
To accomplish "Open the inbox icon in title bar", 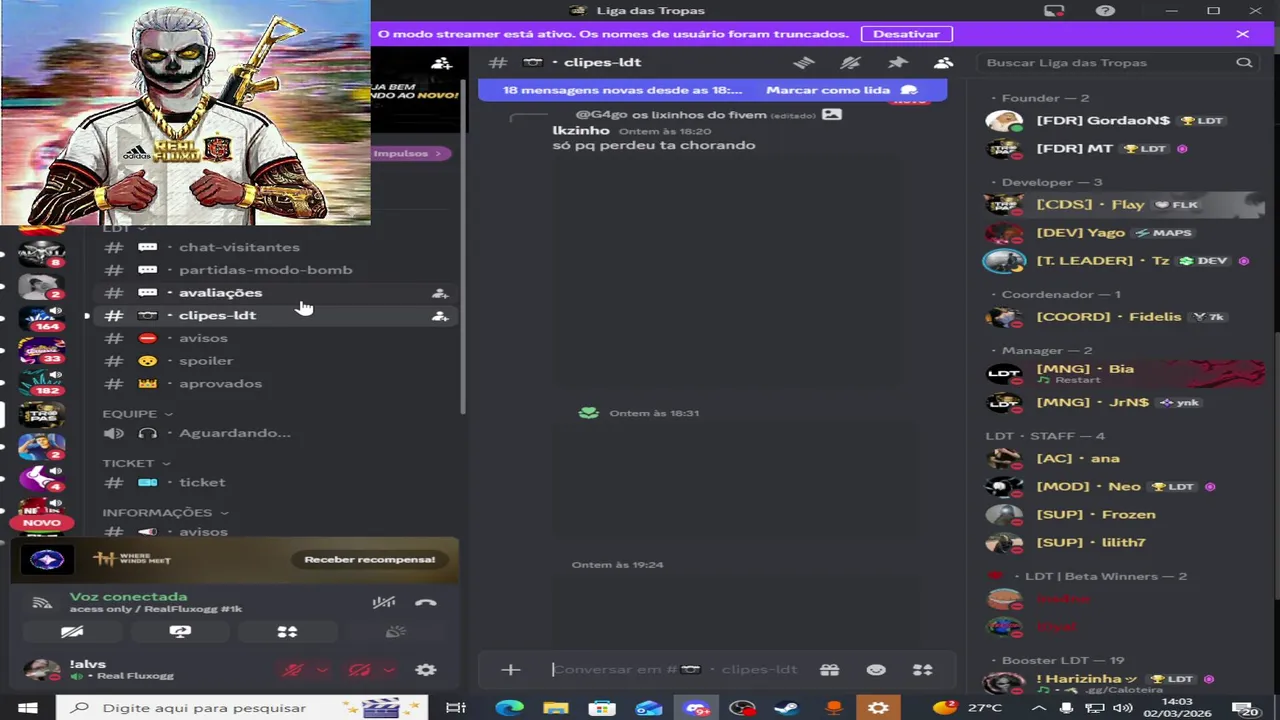I will pos(1054,11).
